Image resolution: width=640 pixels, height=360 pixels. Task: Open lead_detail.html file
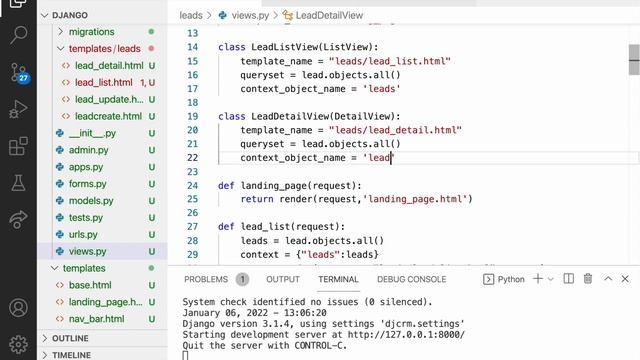coord(109,66)
